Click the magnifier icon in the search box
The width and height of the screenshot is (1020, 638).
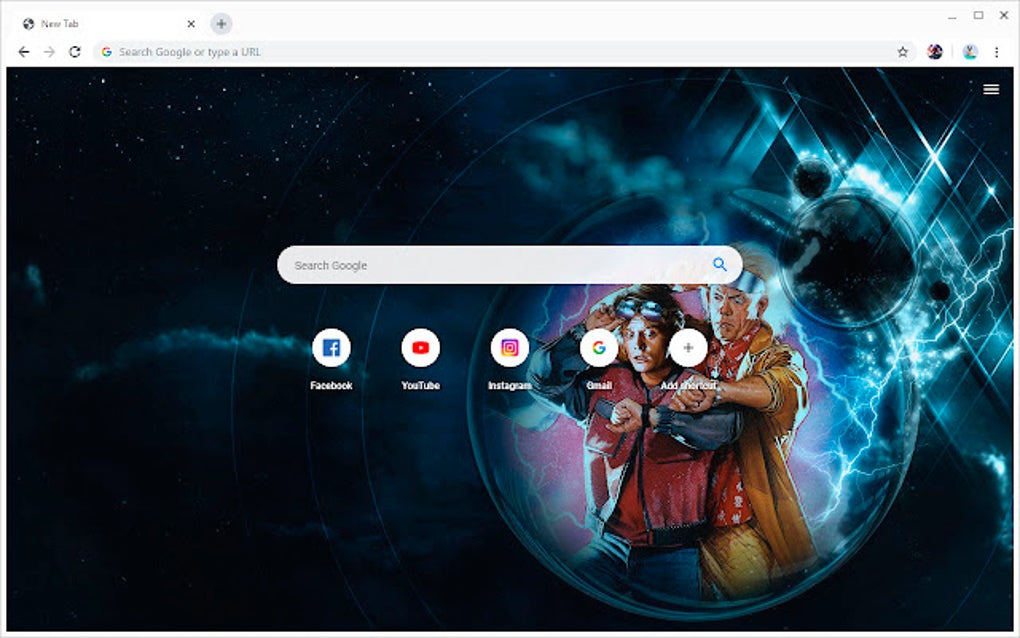click(719, 264)
